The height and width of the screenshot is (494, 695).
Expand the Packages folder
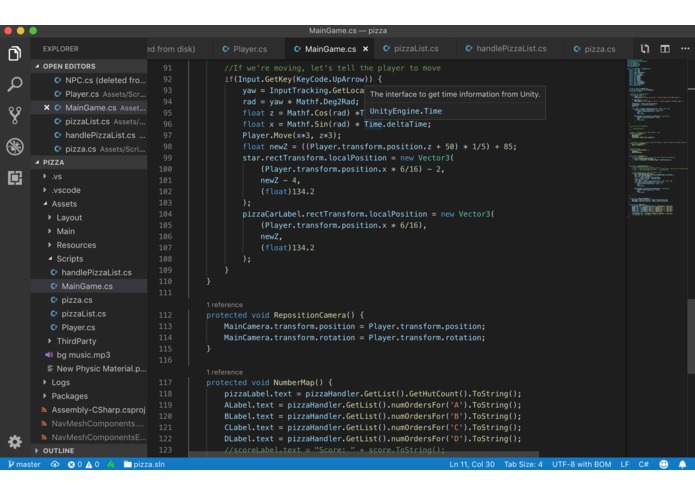[x=89, y=396]
